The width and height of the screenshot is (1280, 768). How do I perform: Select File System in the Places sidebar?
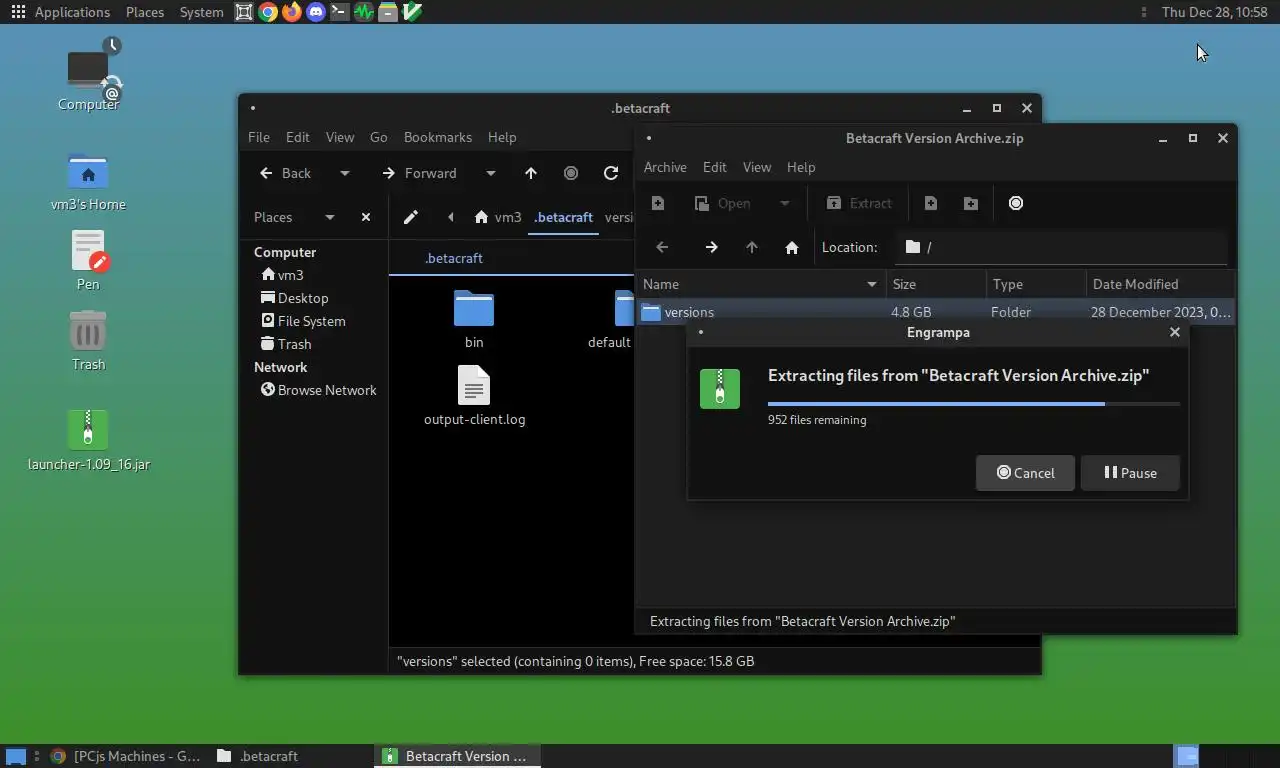coord(303,321)
